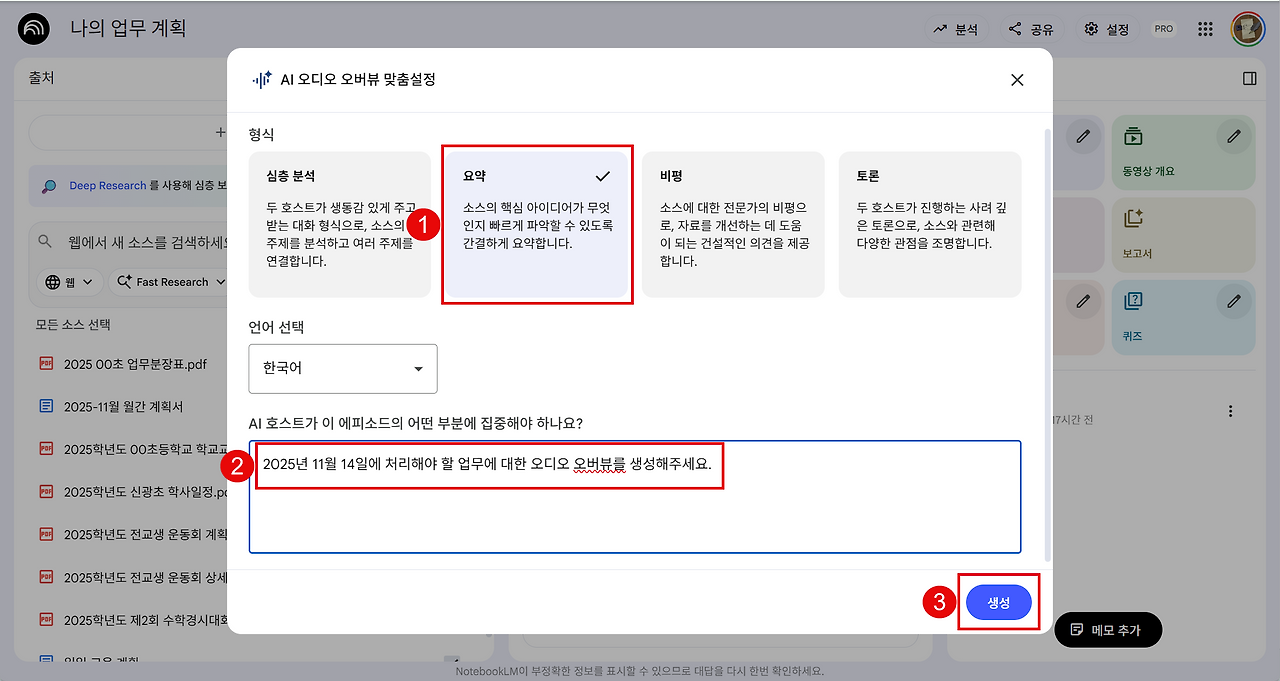The height and width of the screenshot is (681, 1280).
Task: Select the 심층 분석 format card
Action: click(339, 224)
